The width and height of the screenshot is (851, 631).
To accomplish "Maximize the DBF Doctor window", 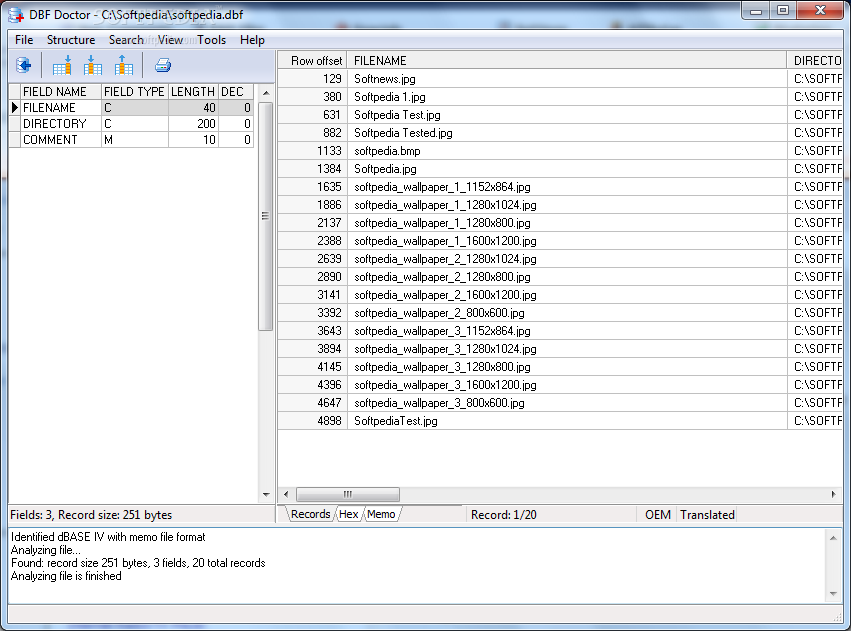I will click(x=783, y=10).
